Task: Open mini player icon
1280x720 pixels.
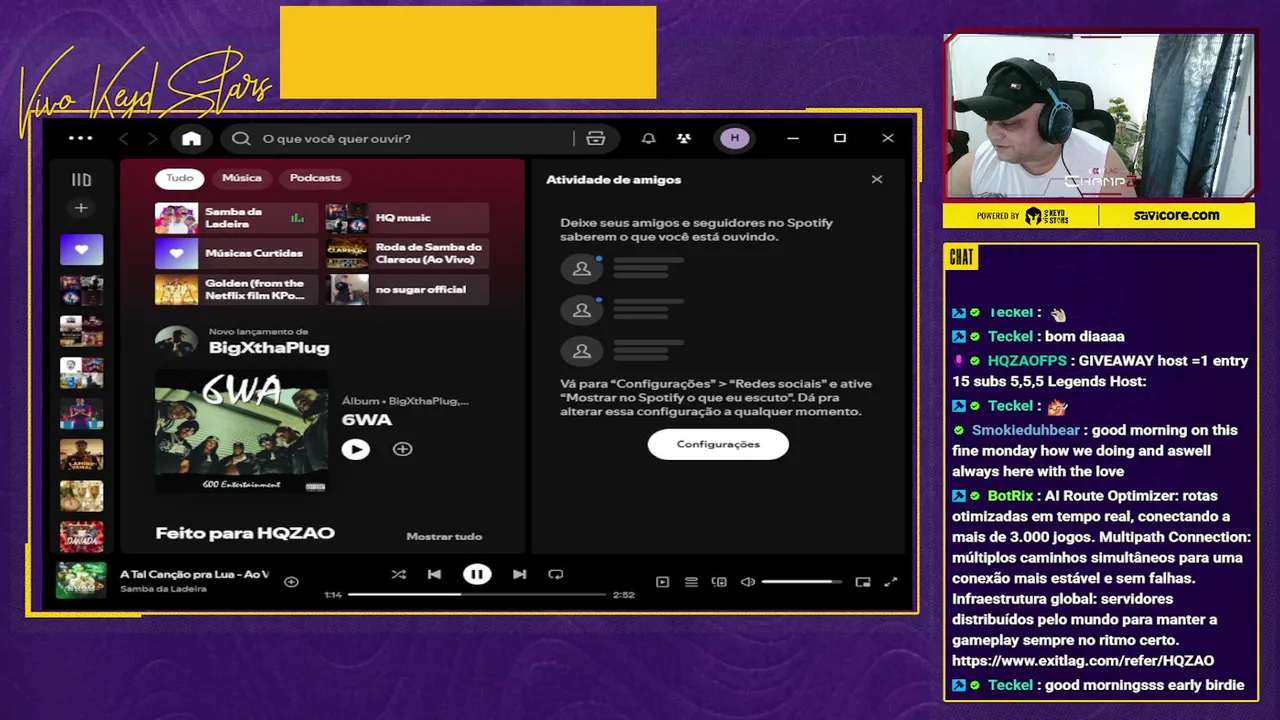Action: click(863, 582)
